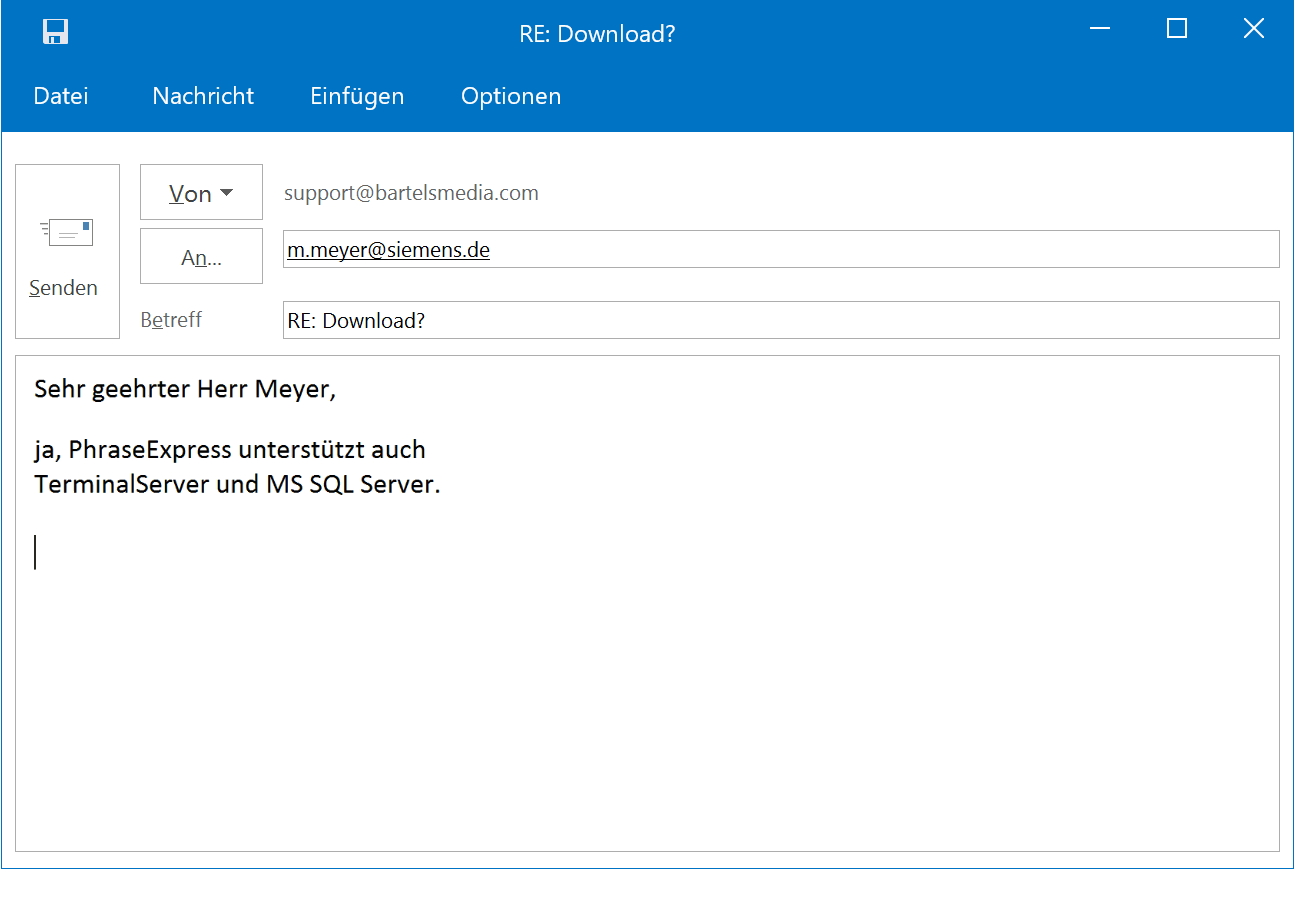Click the greeting line "Sehr geehrter Herr Meyer,"
The width and height of the screenshot is (1294, 903).
click(185, 389)
